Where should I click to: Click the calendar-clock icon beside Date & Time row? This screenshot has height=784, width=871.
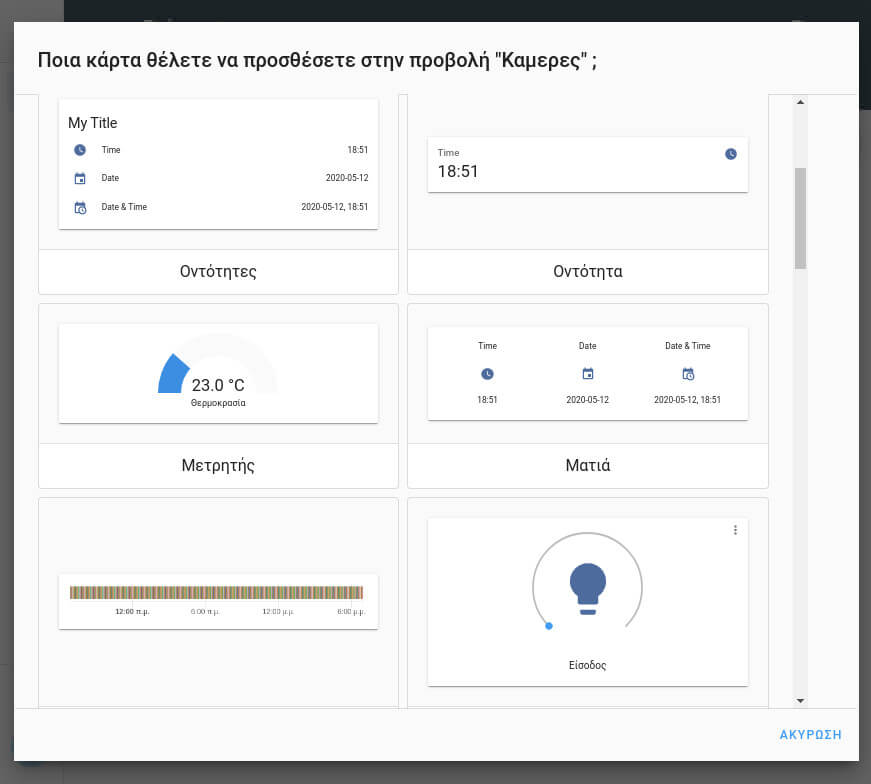coord(80,208)
